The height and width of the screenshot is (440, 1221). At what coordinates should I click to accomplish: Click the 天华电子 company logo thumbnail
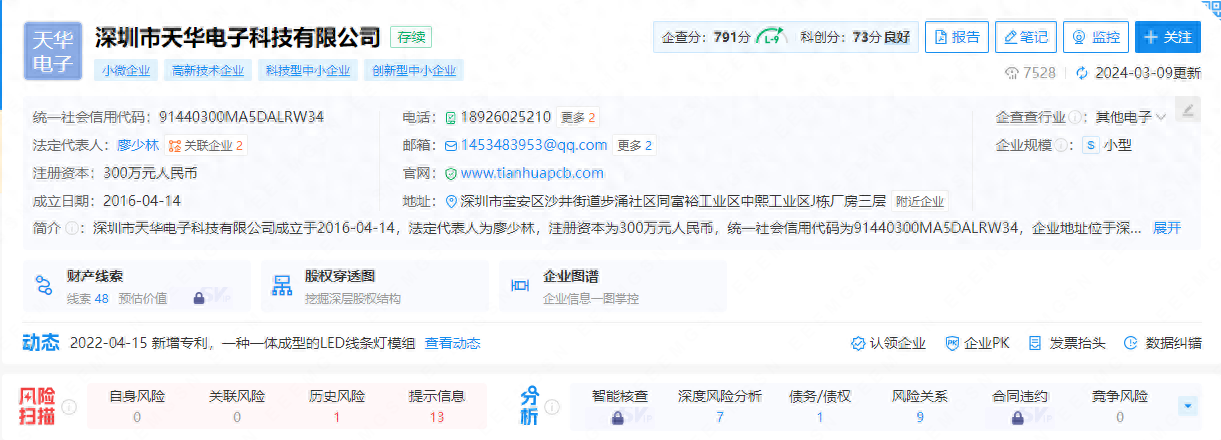pos(53,51)
